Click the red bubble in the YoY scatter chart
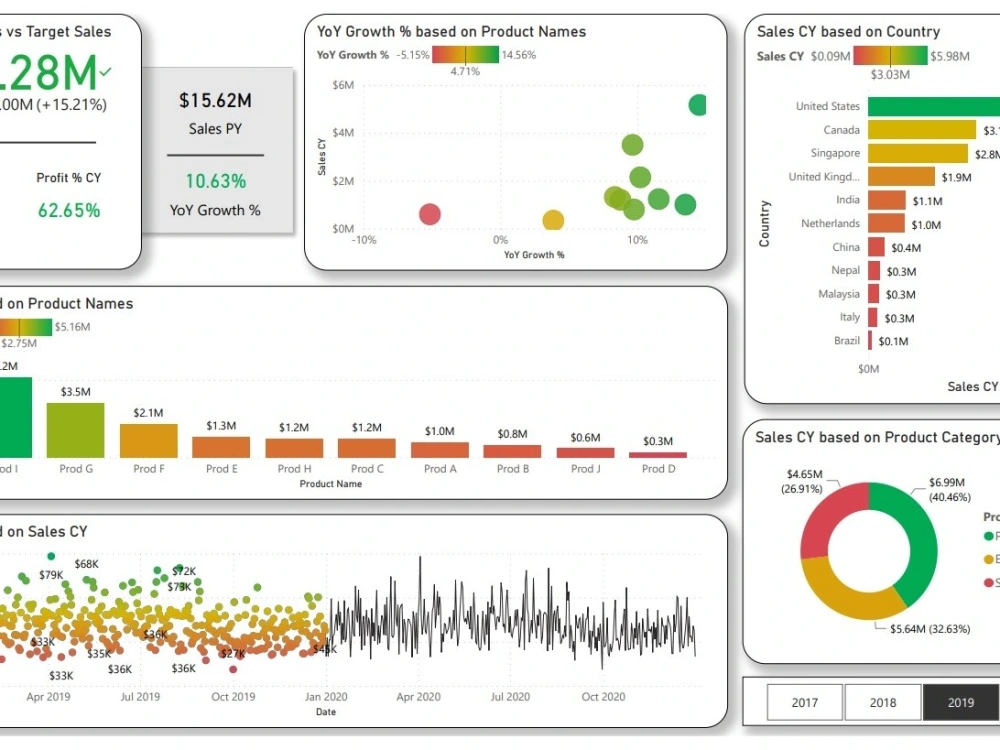This screenshot has width=1000, height=750. coord(428,213)
